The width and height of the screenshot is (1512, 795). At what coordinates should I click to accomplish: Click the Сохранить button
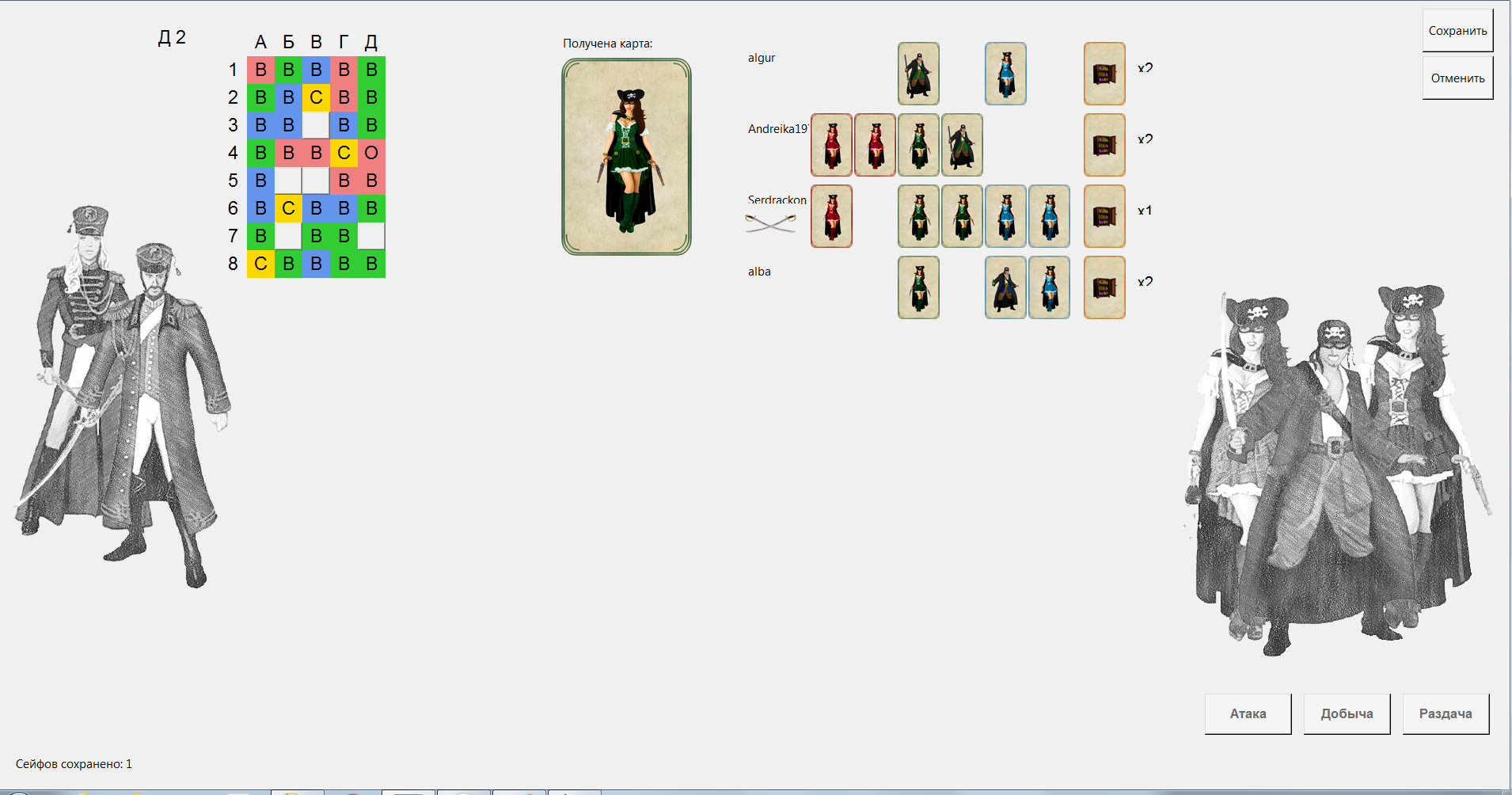[x=1457, y=31]
